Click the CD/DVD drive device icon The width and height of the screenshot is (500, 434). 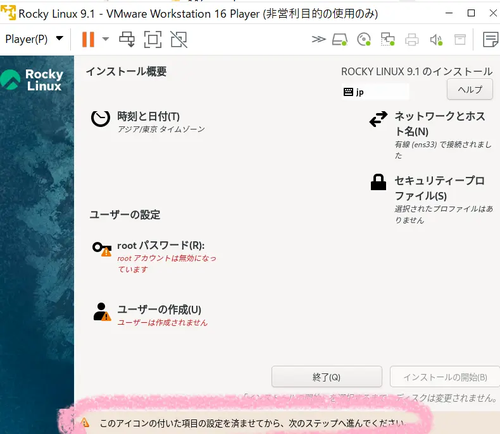click(364, 39)
